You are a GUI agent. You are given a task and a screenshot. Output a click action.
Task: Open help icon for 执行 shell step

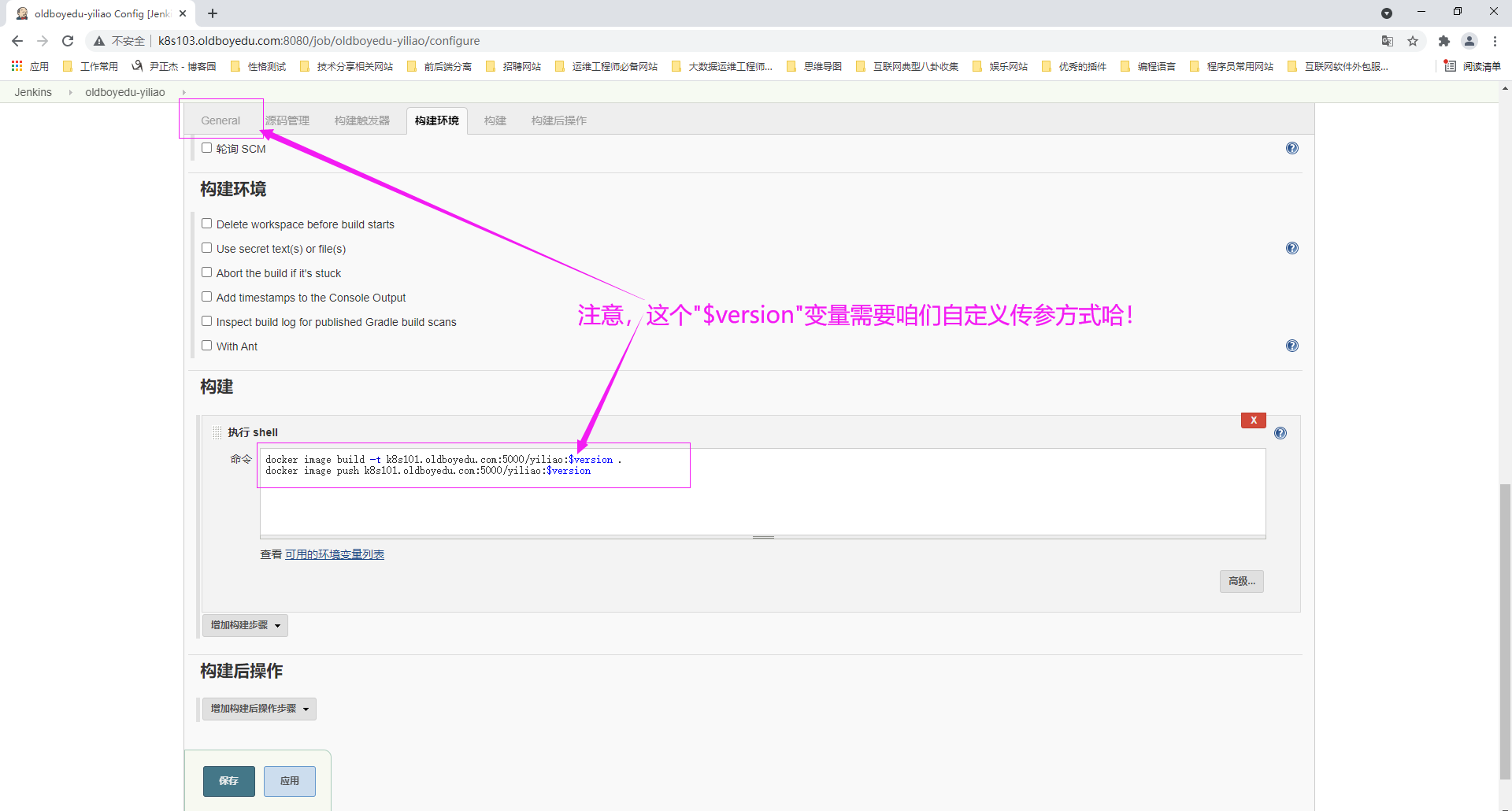(x=1280, y=433)
